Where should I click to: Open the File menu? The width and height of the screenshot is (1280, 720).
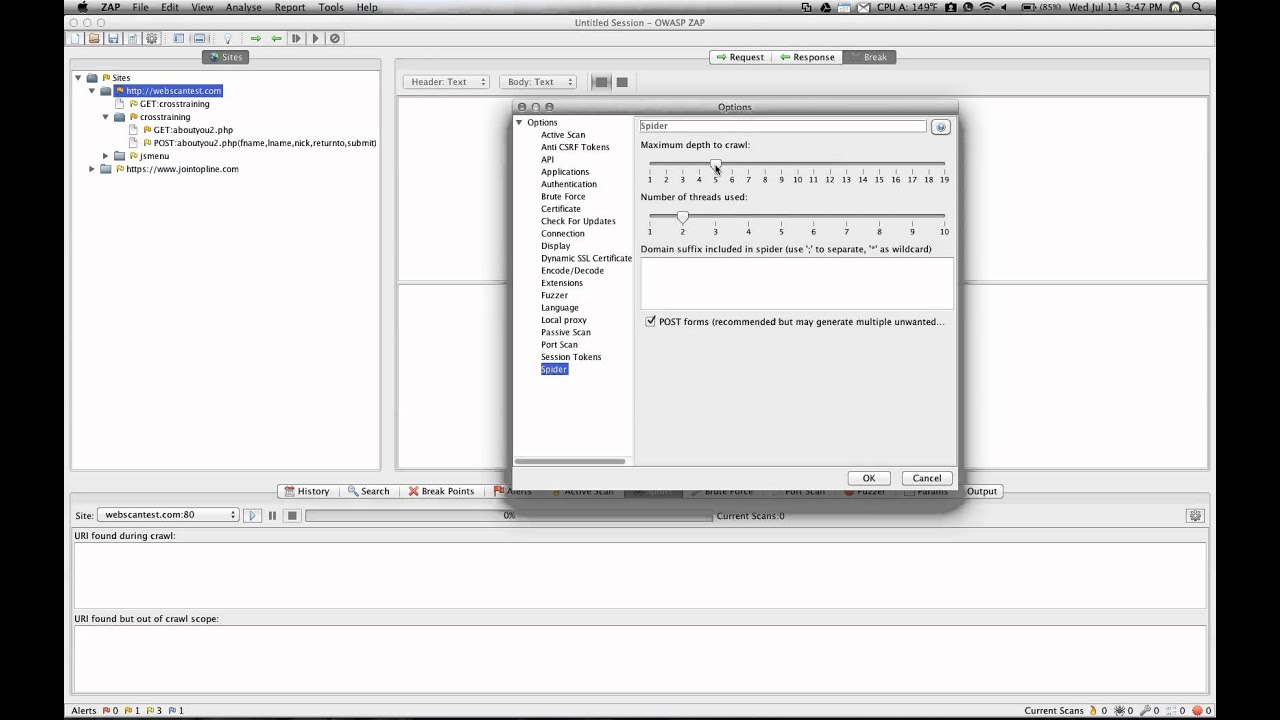click(x=140, y=7)
